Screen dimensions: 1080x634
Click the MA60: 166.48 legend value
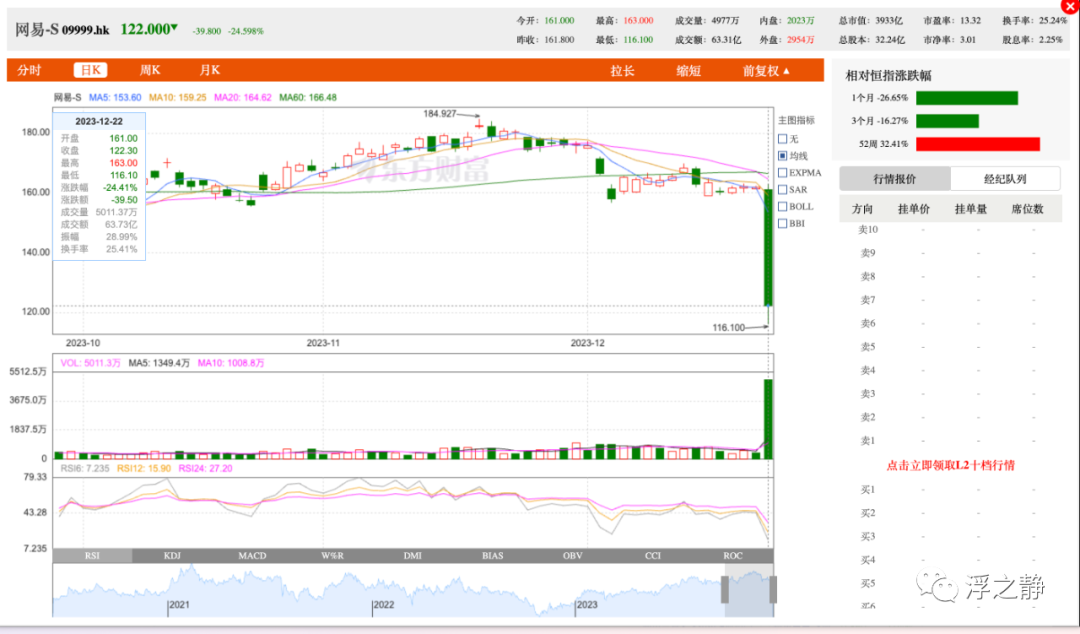(x=308, y=97)
